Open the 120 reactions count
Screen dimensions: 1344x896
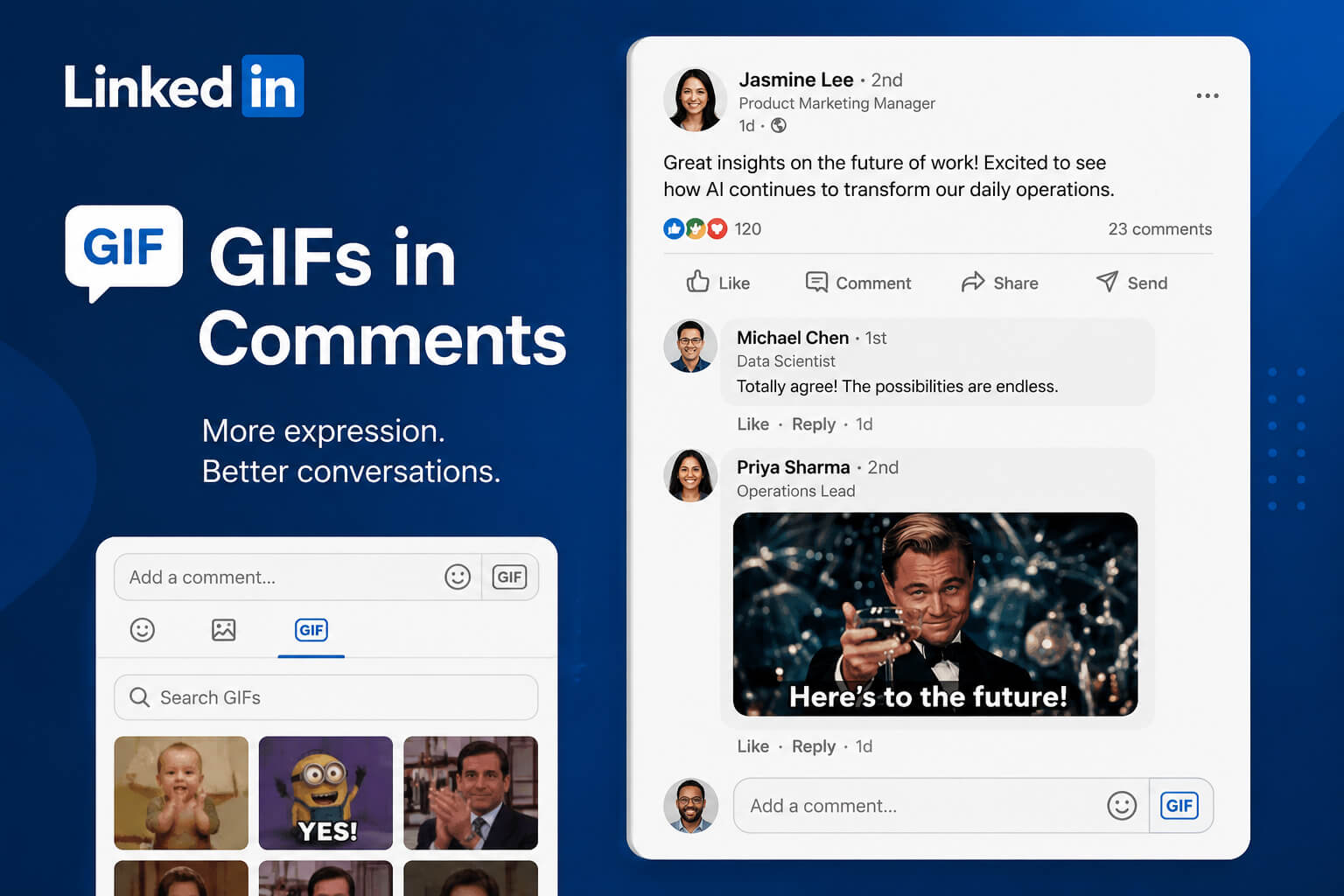tap(747, 229)
